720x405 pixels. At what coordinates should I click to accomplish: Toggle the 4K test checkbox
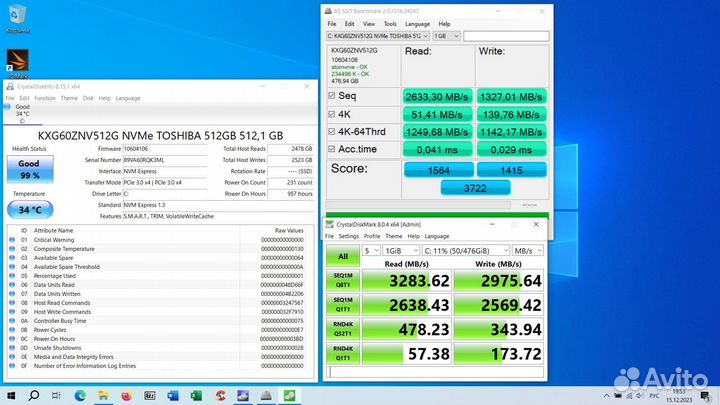(332, 114)
